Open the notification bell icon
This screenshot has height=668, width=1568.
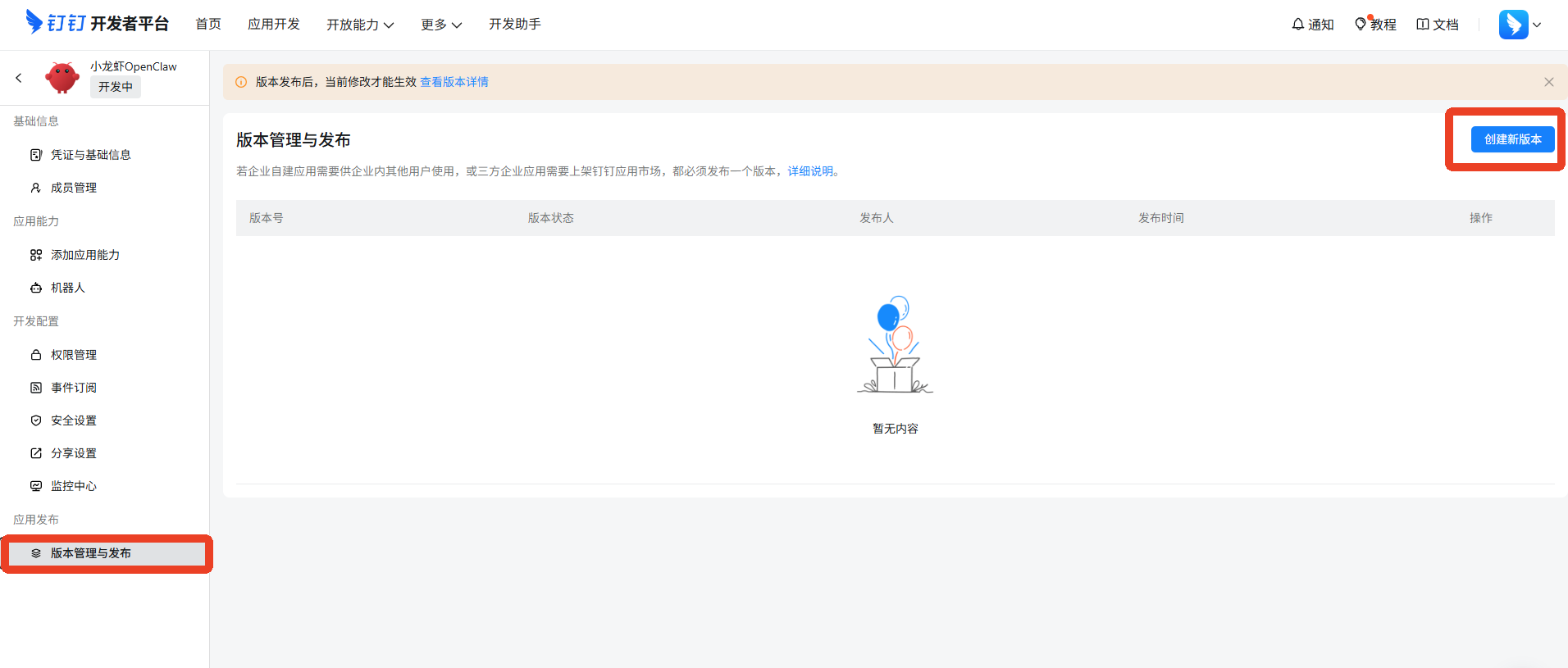pos(1298,25)
